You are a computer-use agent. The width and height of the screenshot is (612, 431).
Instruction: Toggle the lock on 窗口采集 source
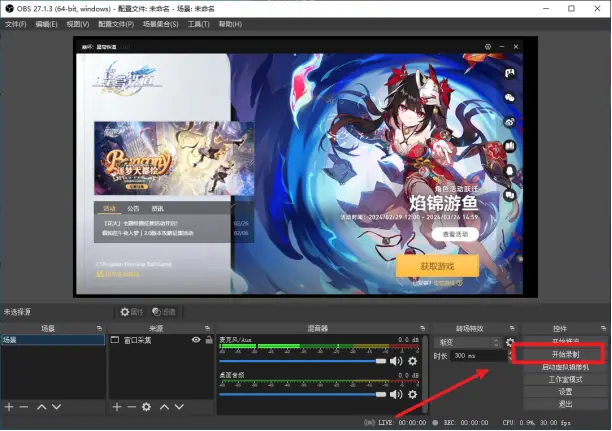click(209, 340)
